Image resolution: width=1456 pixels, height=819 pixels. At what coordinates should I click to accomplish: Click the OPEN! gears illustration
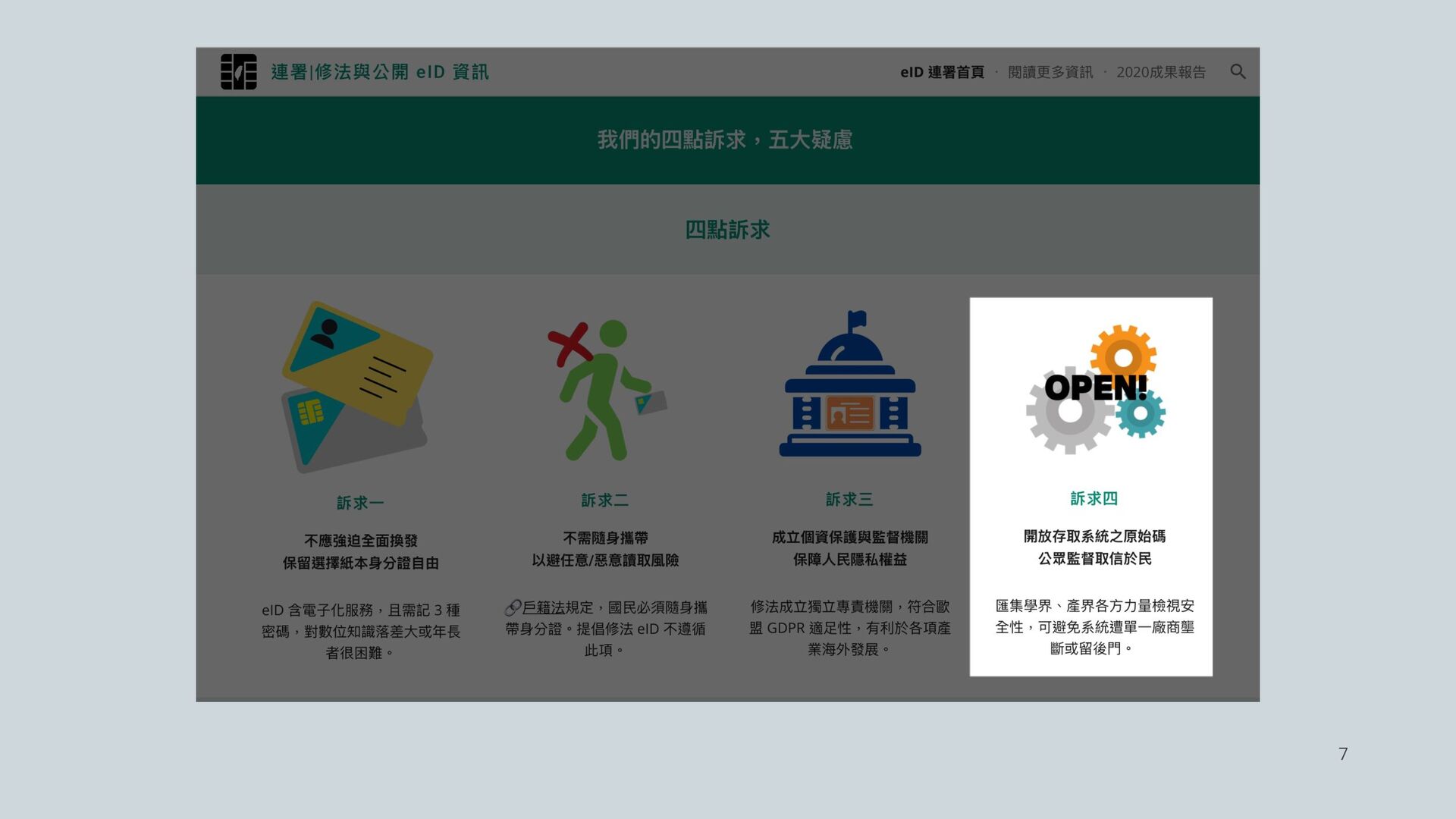click(x=1096, y=389)
